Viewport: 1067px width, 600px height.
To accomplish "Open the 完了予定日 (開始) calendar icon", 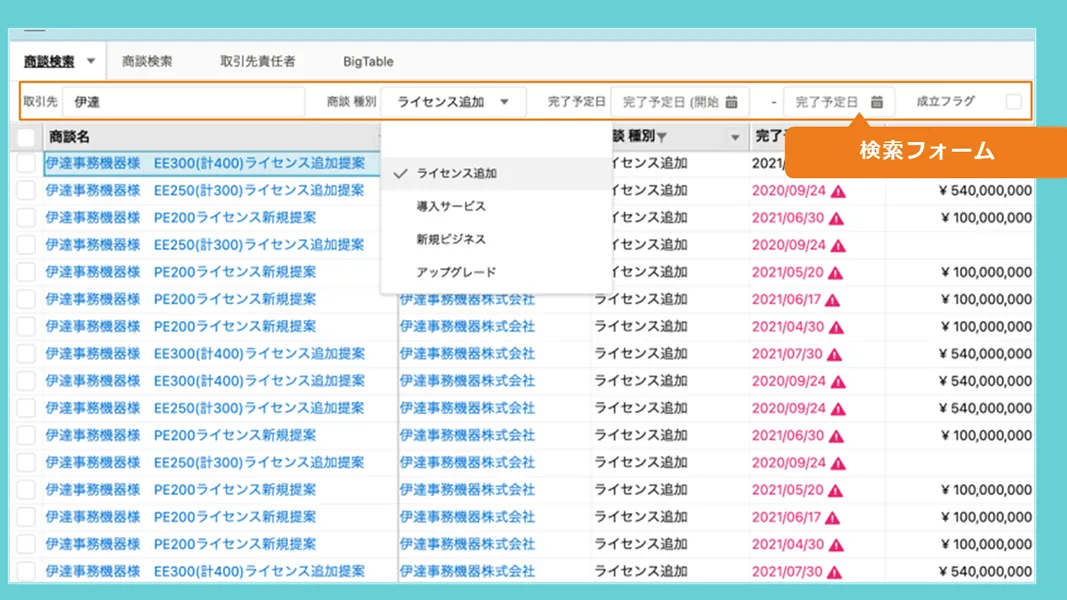I will coord(732,102).
